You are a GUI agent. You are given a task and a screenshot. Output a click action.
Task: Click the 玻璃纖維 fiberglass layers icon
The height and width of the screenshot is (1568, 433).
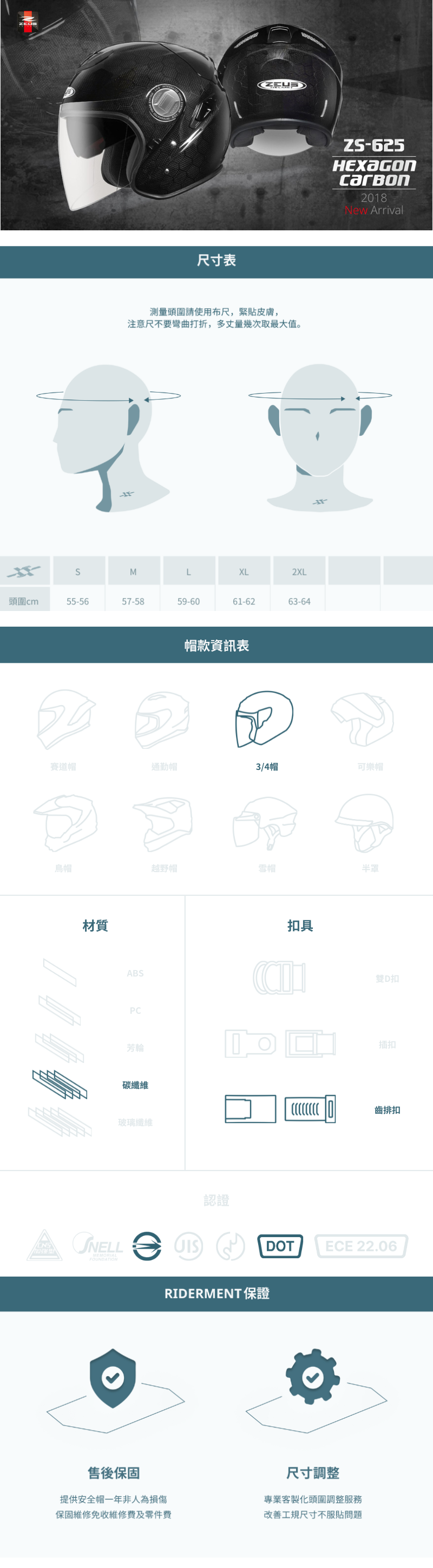pos(60,1121)
